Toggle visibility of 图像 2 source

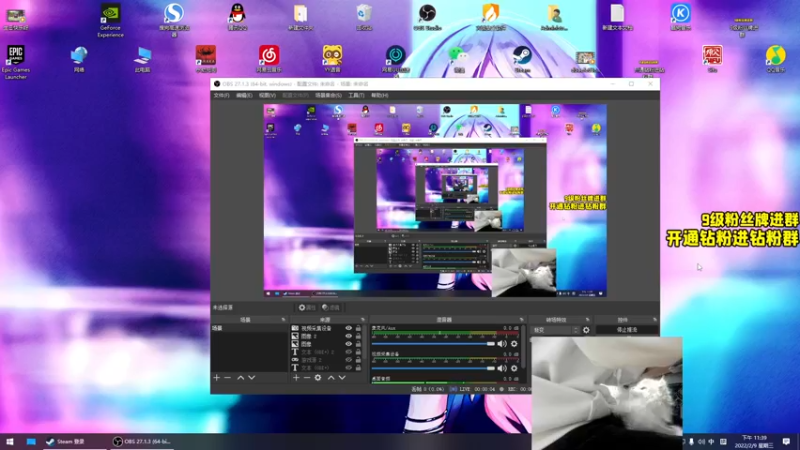348,336
